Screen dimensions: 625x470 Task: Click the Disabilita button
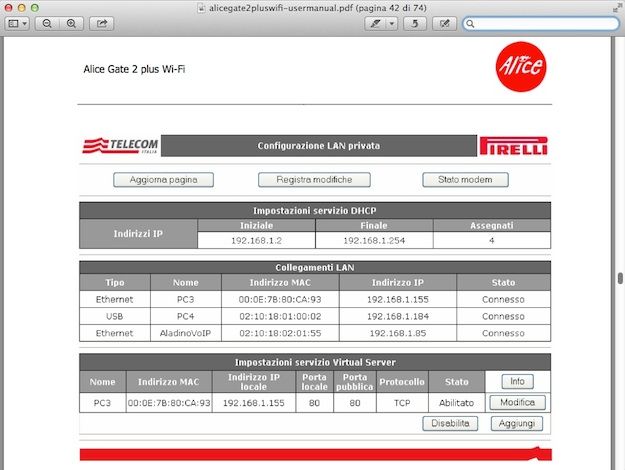coord(450,423)
